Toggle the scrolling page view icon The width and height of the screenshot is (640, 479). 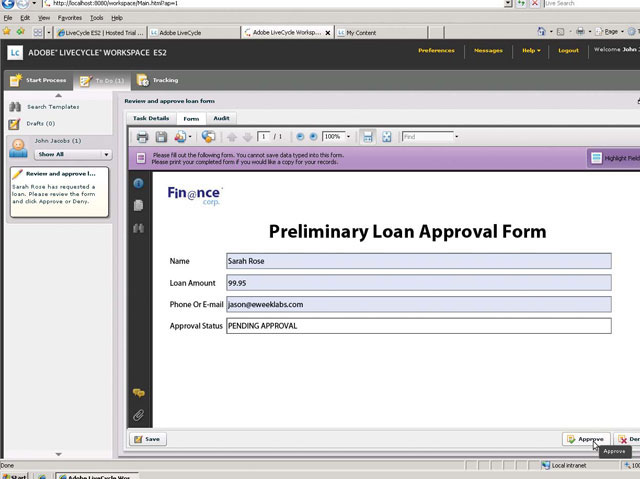[x=367, y=137]
